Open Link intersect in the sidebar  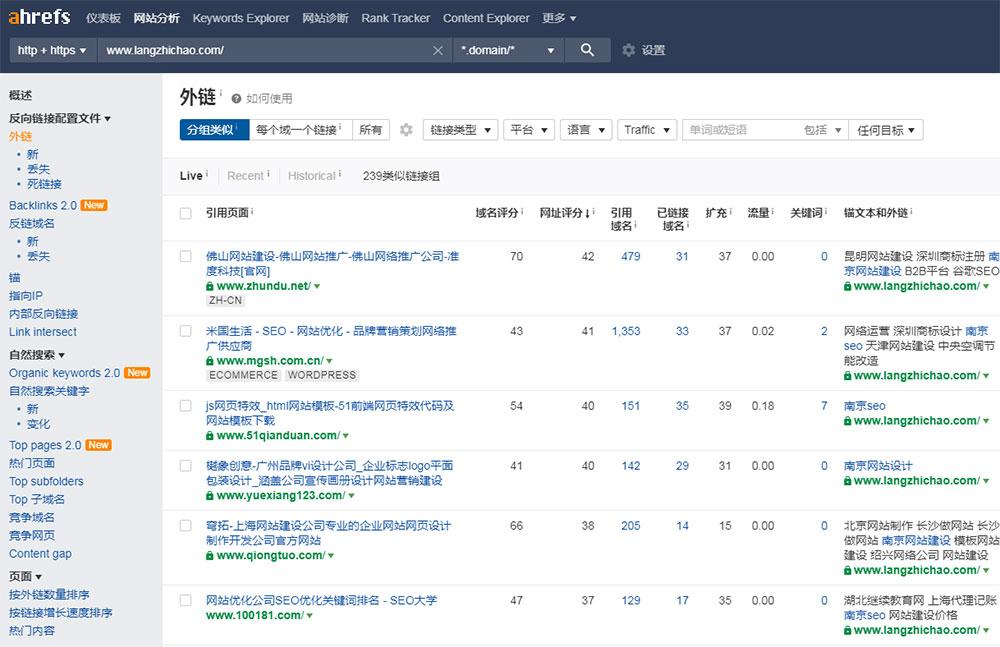(x=43, y=332)
